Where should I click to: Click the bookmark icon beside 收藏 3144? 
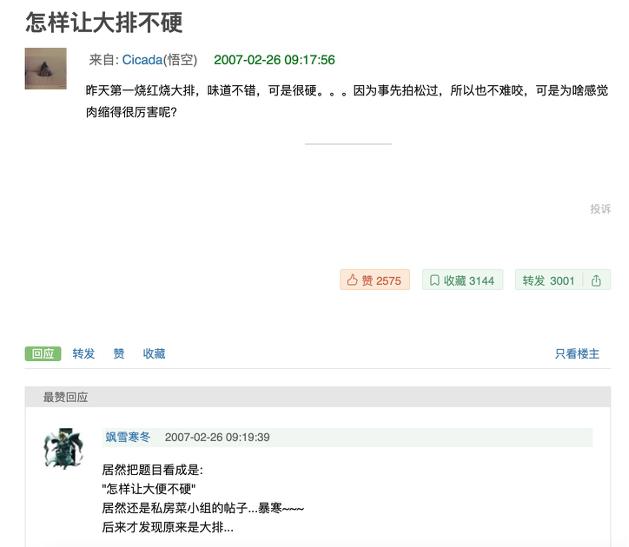tap(434, 280)
